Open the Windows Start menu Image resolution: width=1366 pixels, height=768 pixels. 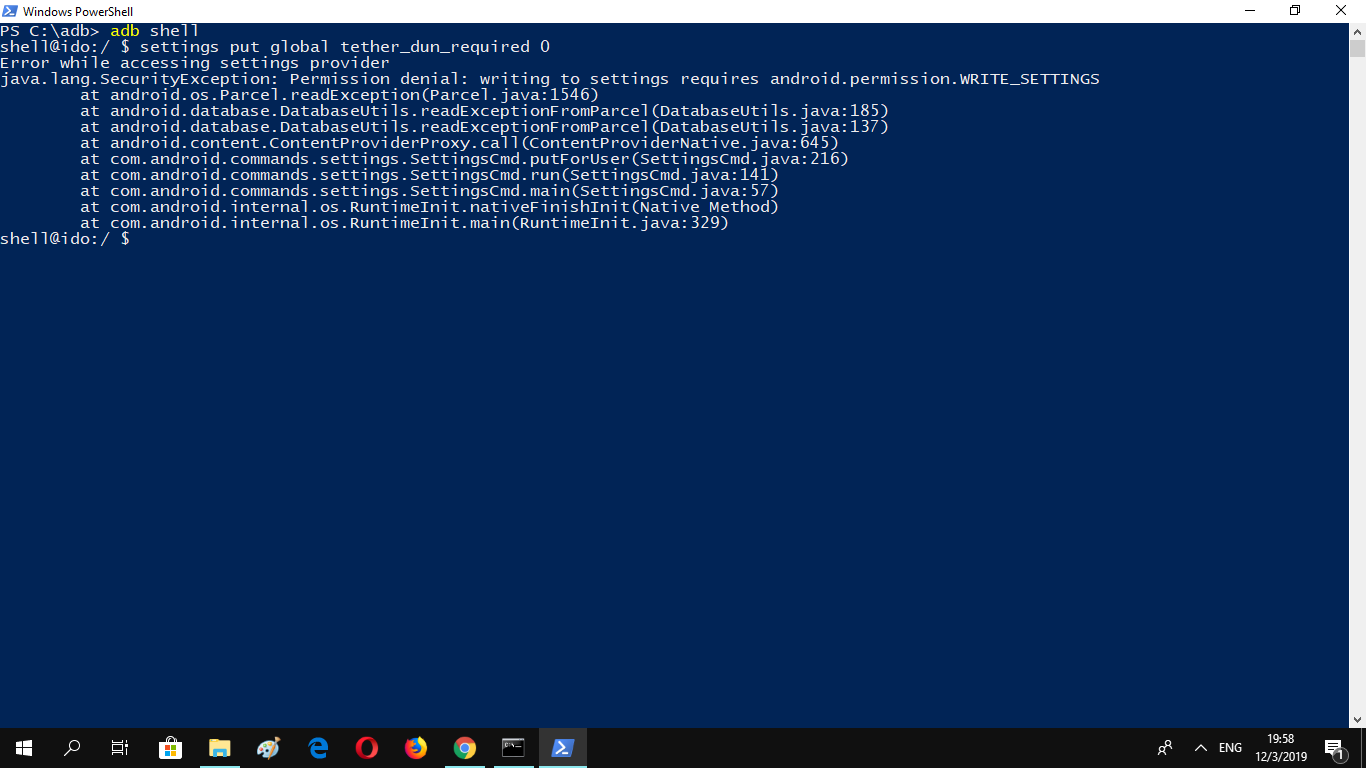(23, 748)
